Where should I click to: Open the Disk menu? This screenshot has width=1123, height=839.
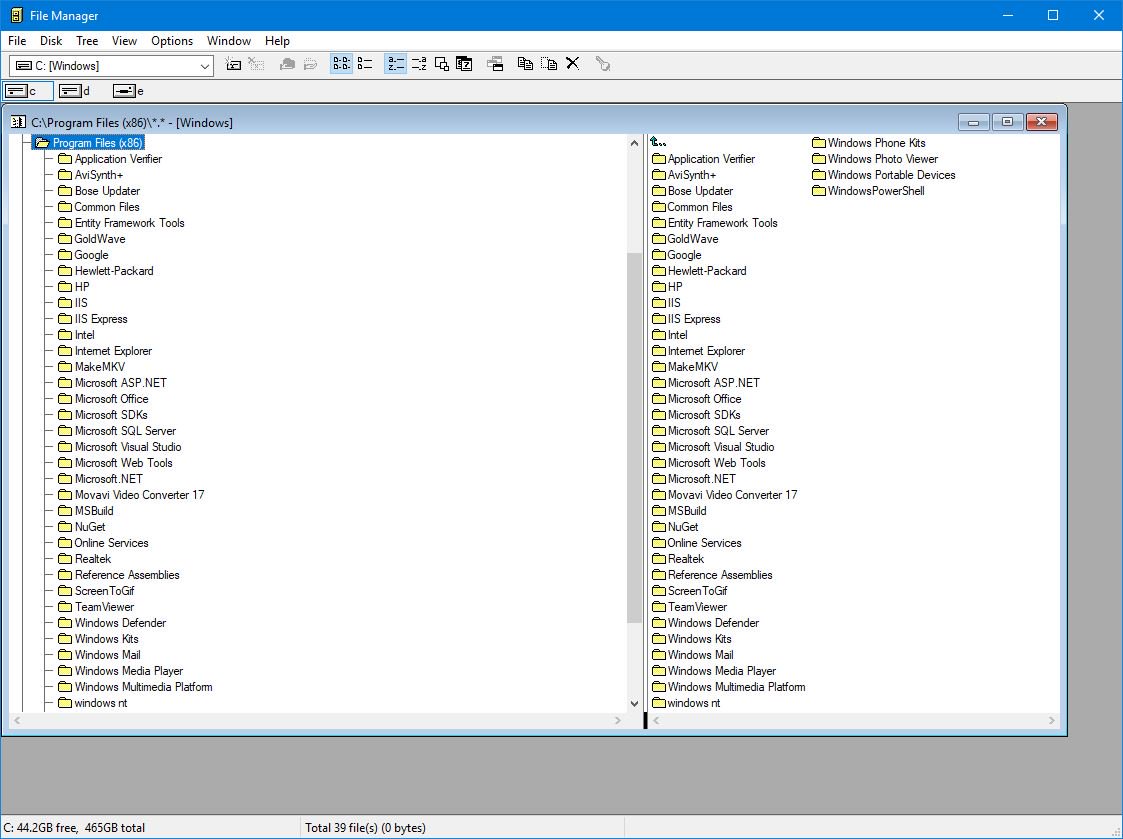pos(51,41)
